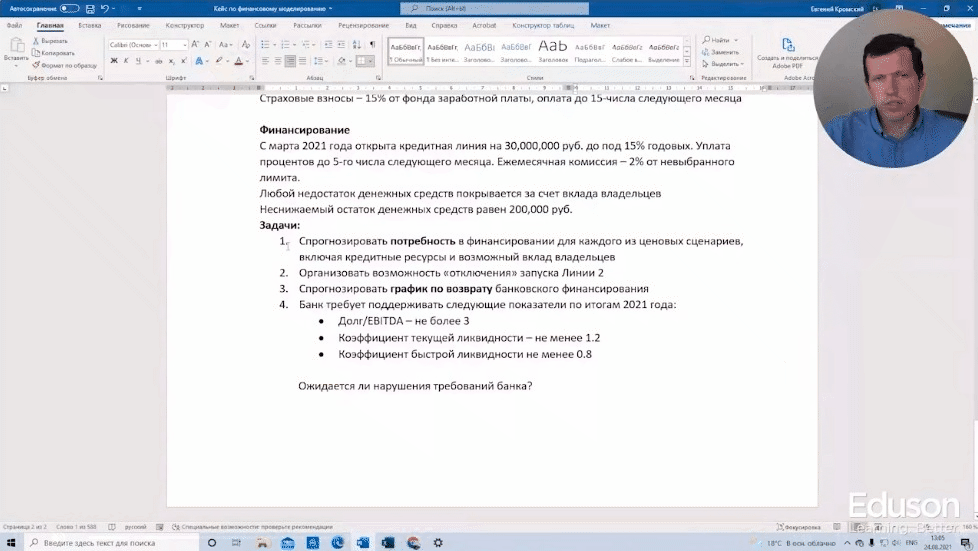978x551 pixels.
Task: Open the Quick Access Toolbar customize arrow
Action: click(x=139, y=9)
